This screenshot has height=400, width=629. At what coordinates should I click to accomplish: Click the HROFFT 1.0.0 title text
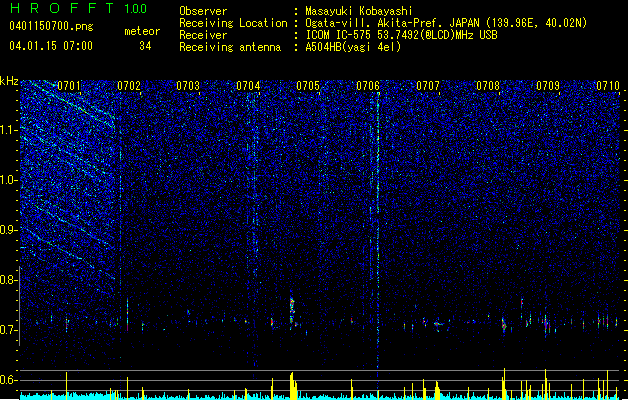pyautogui.click(x=78, y=8)
